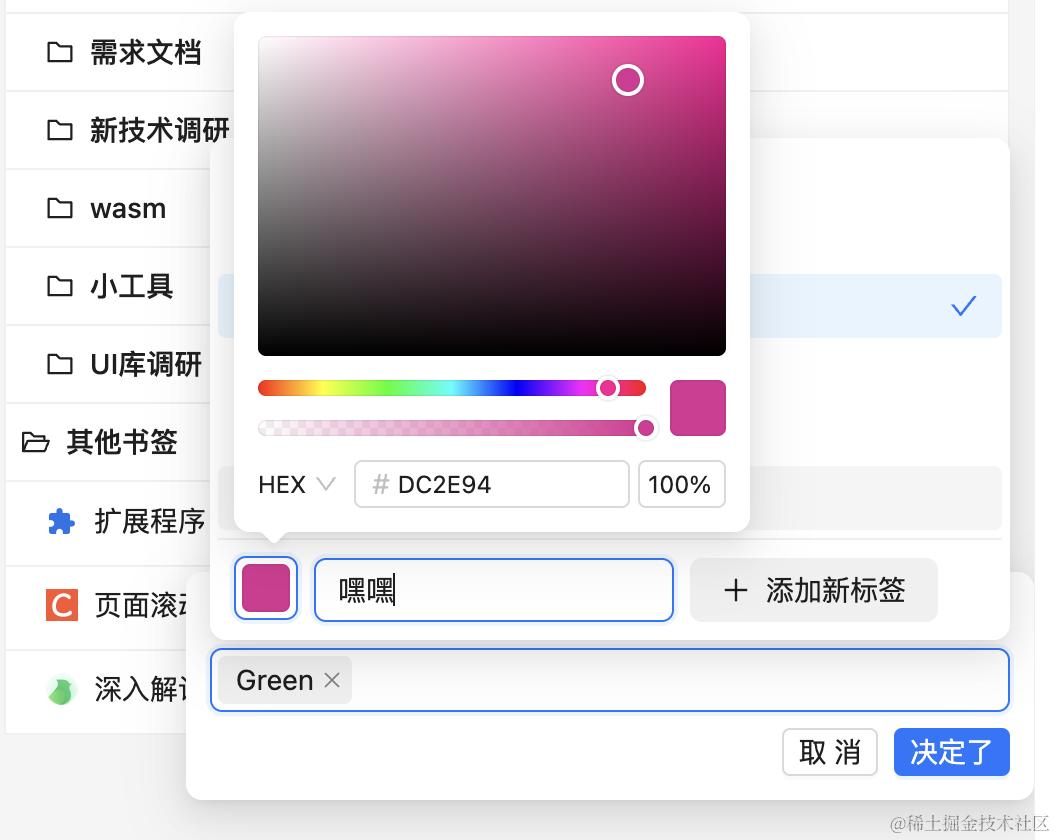This screenshot has height=840, width=1056.
Task: Click the 决定了 confirm button
Action: (x=951, y=752)
